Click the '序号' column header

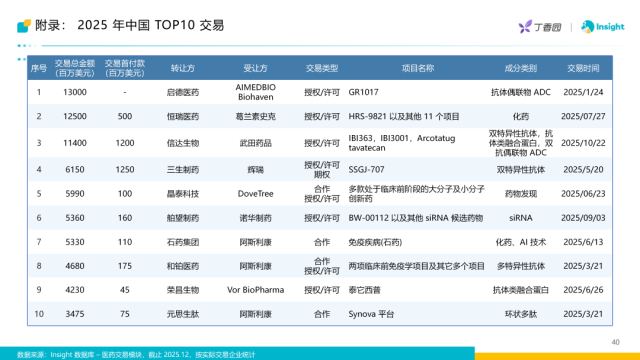(39, 68)
